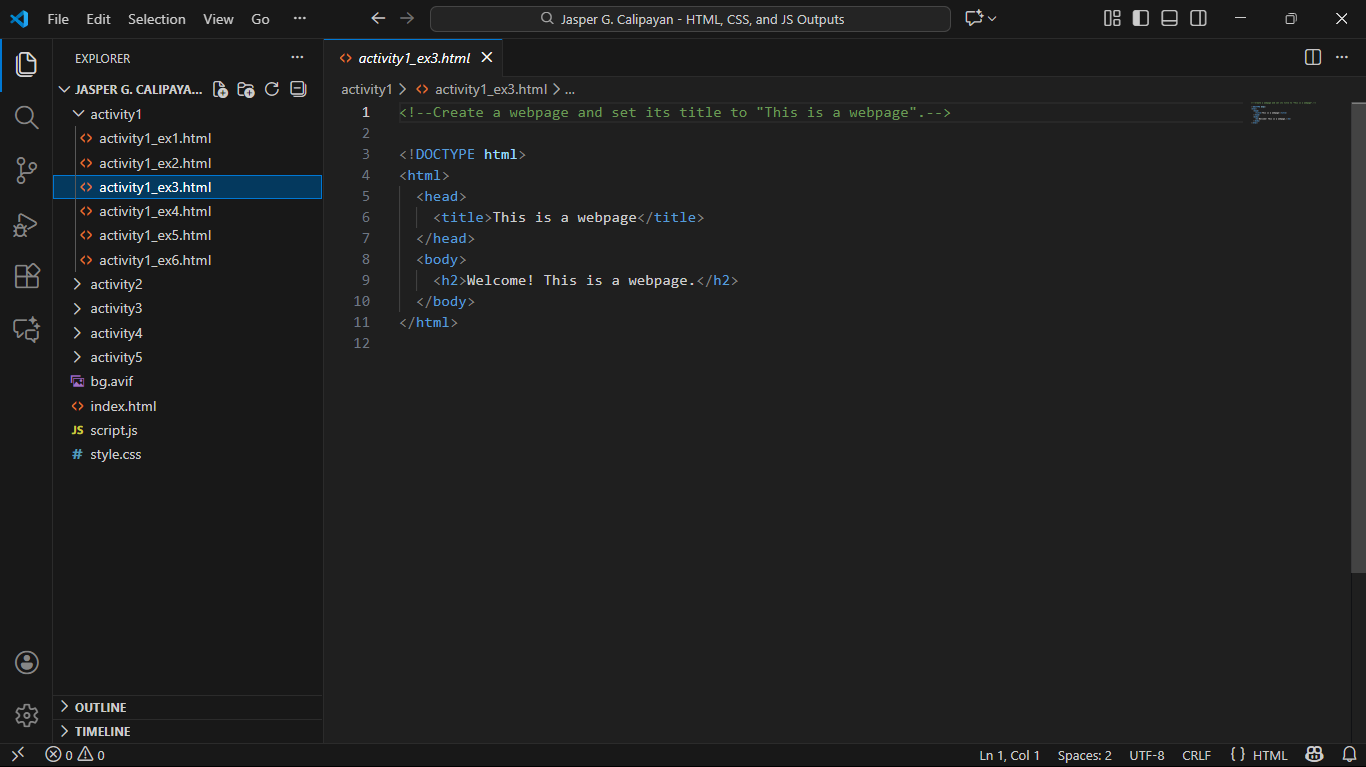
Task: Click the notifications bell in status bar
Action: tap(1348, 755)
